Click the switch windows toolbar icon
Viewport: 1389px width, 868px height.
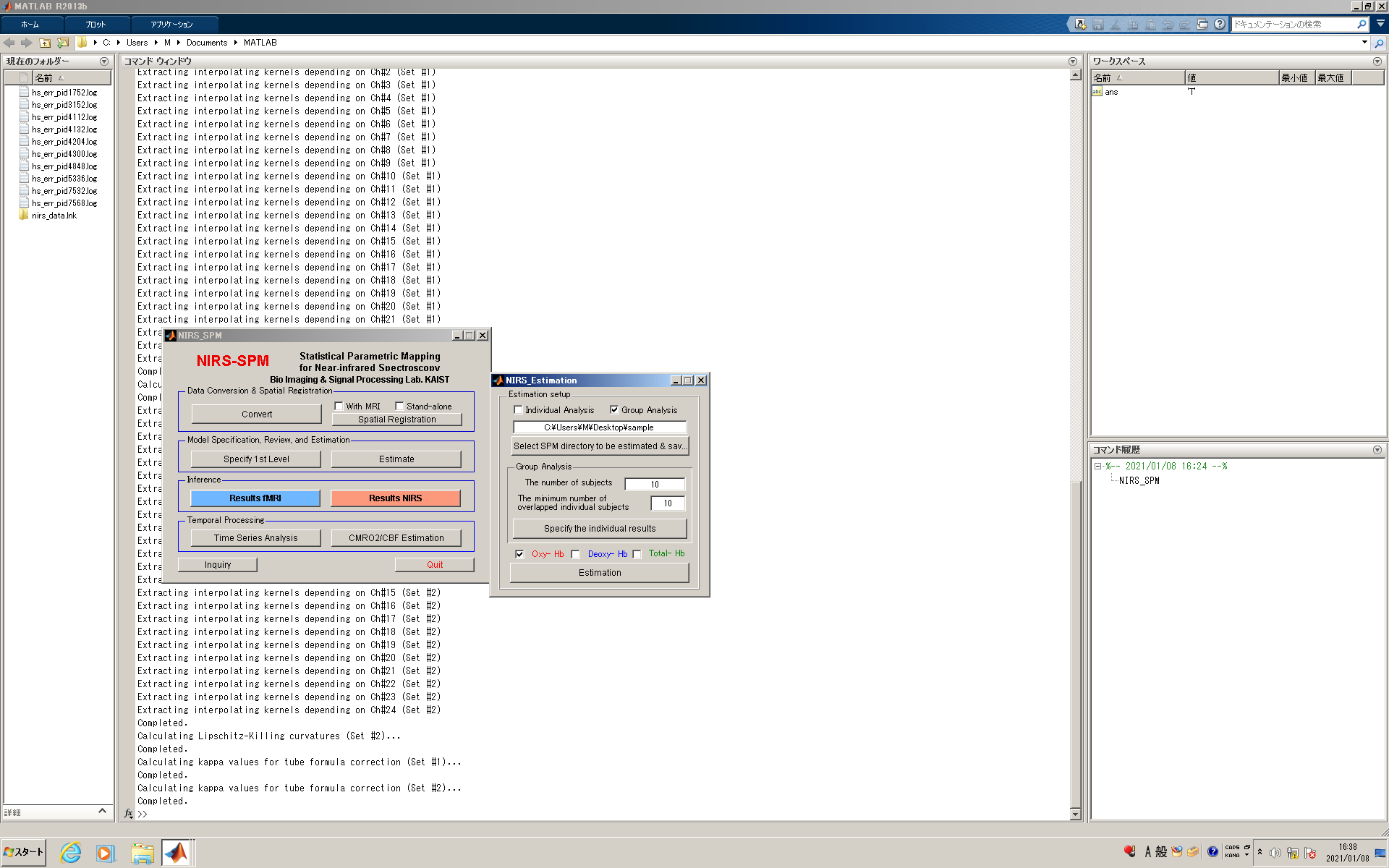[1202, 24]
